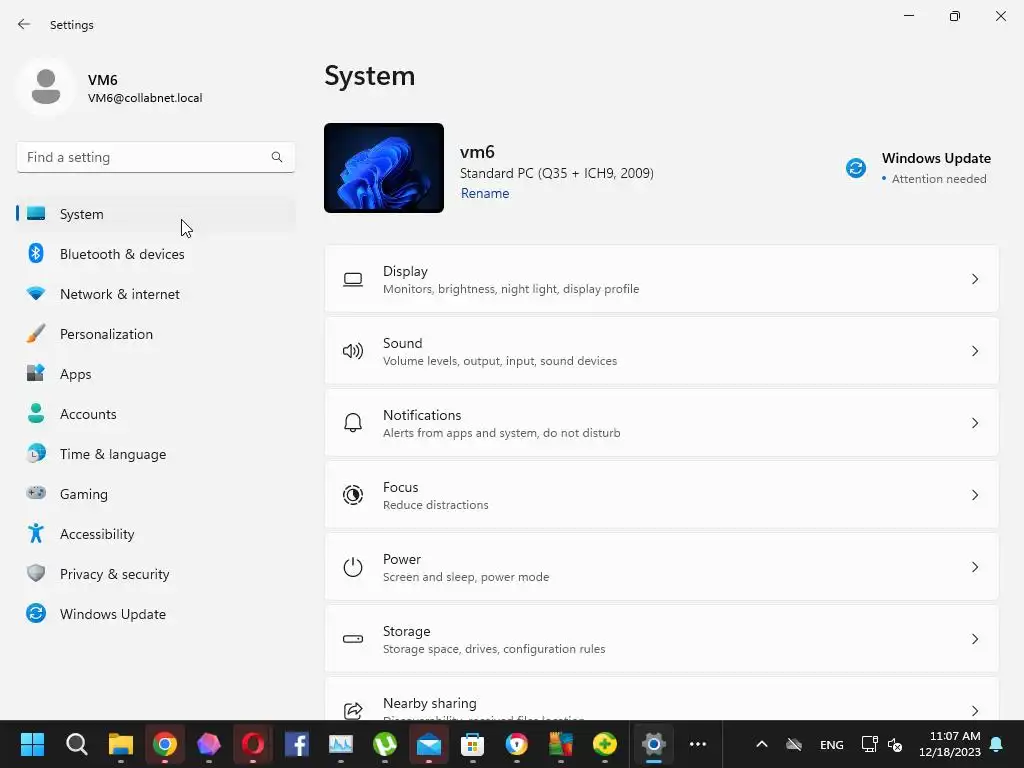Viewport: 1024px width, 768px height.
Task: Focus the Find a setting search box
Action: pyautogui.click(x=155, y=157)
